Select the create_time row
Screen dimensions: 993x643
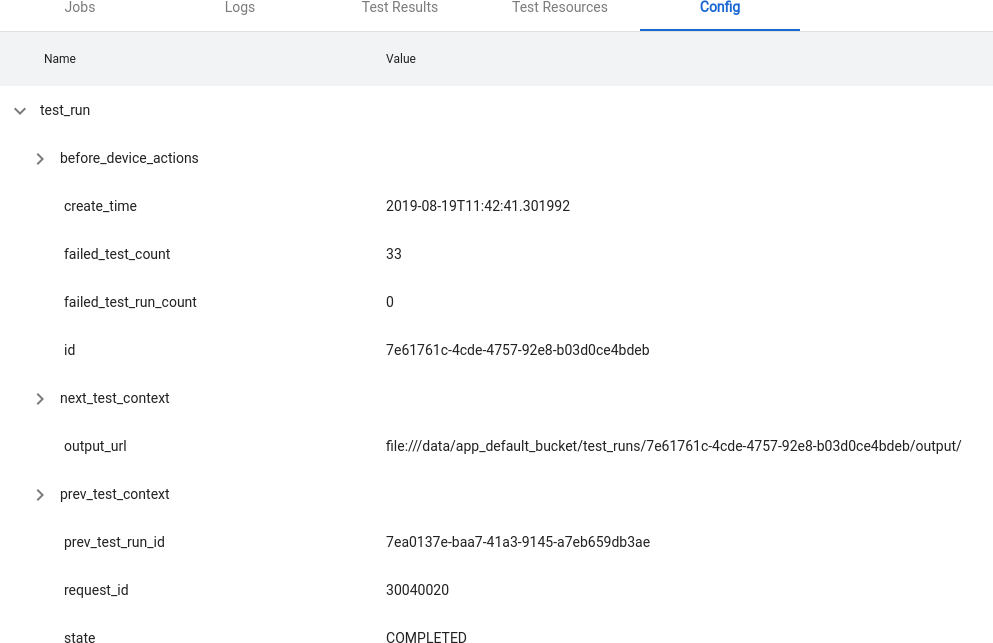point(100,206)
